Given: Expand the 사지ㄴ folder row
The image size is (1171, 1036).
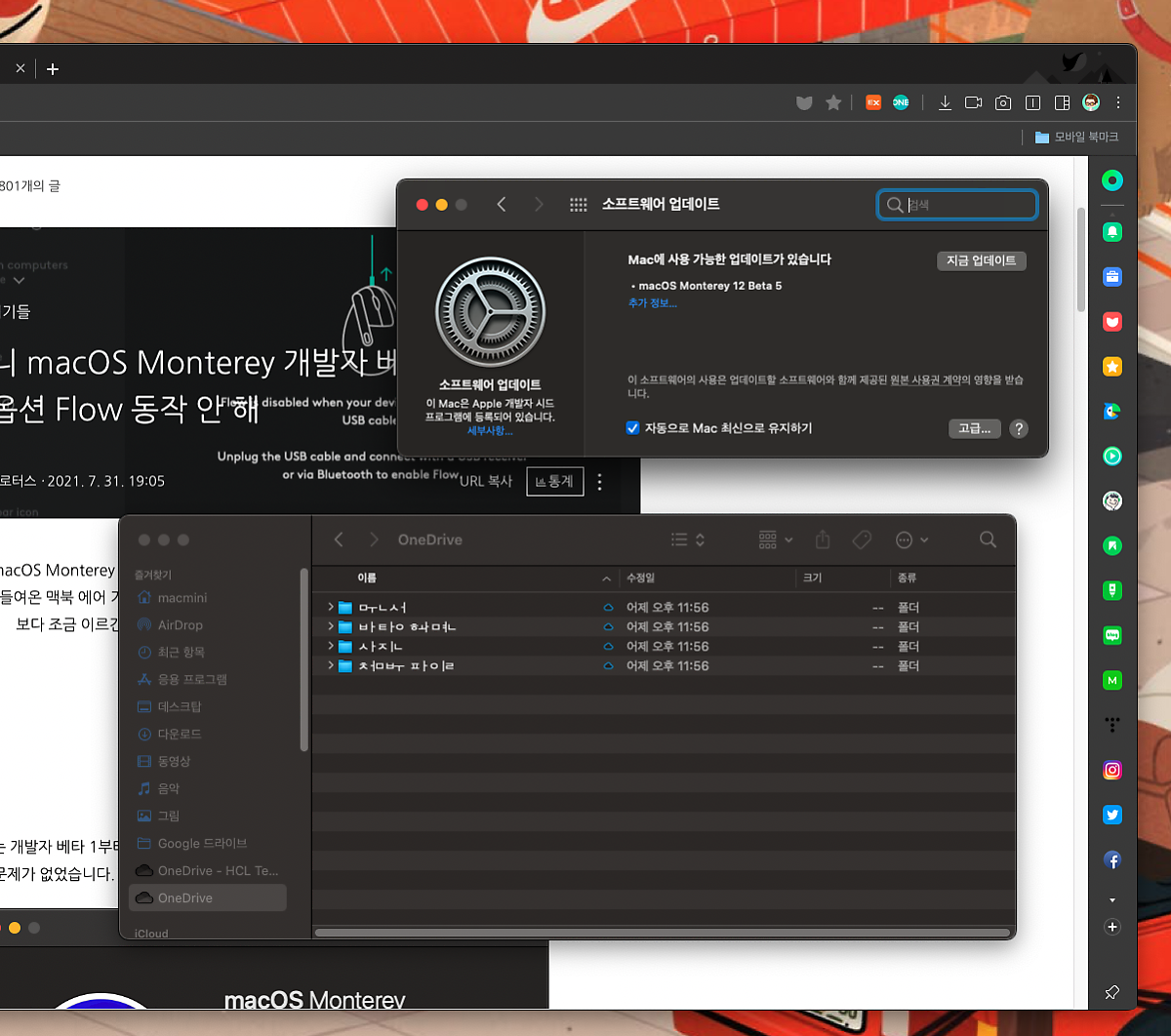Looking at the screenshot, I should click(331, 646).
